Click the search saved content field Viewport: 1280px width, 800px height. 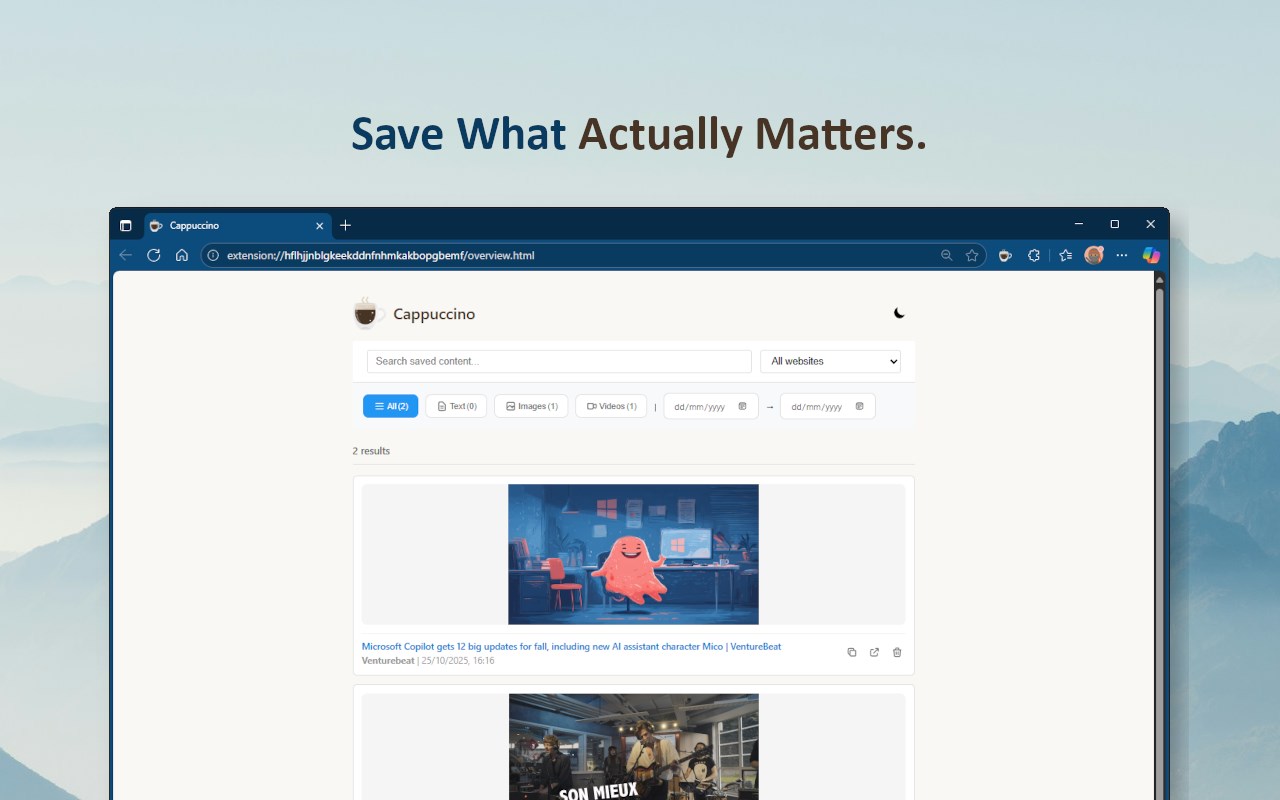click(x=559, y=361)
